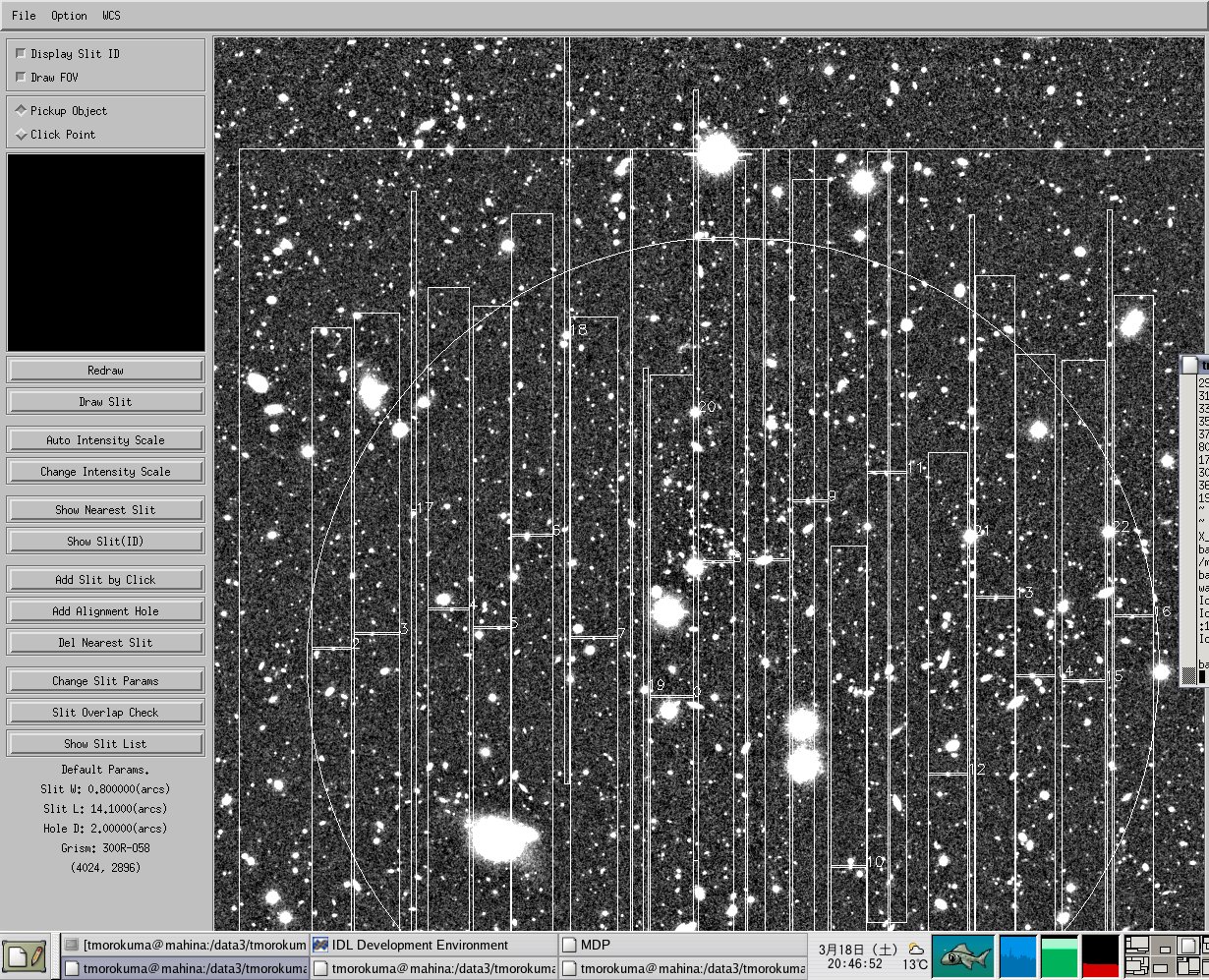The width and height of the screenshot is (1209, 980).
Task: Click the Draw Slit button
Action: coord(105,402)
